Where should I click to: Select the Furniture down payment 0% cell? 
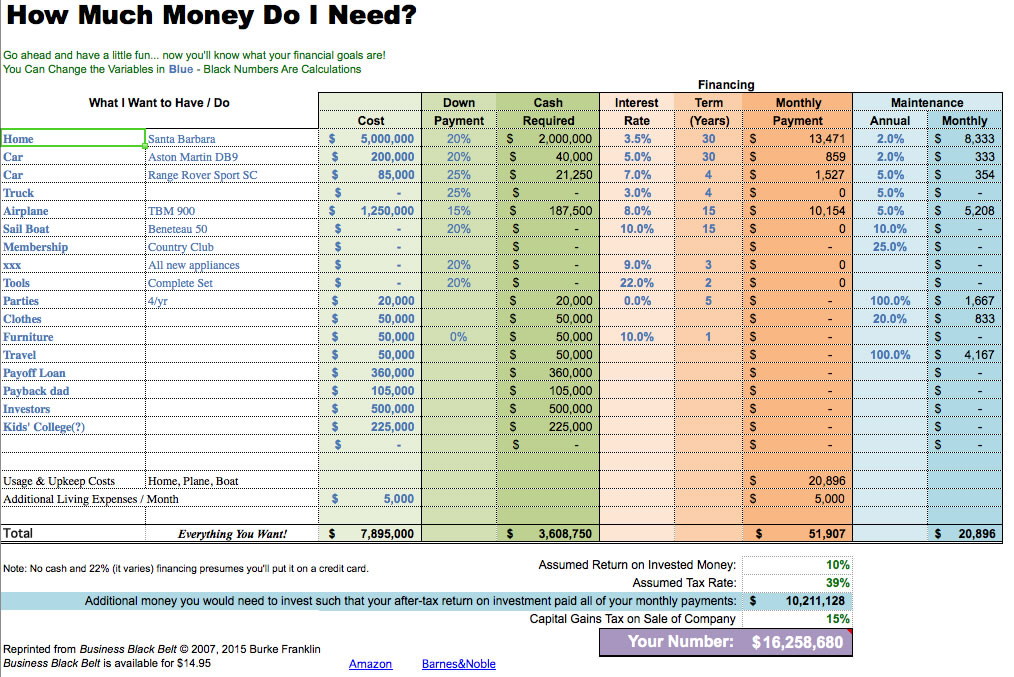tap(458, 337)
